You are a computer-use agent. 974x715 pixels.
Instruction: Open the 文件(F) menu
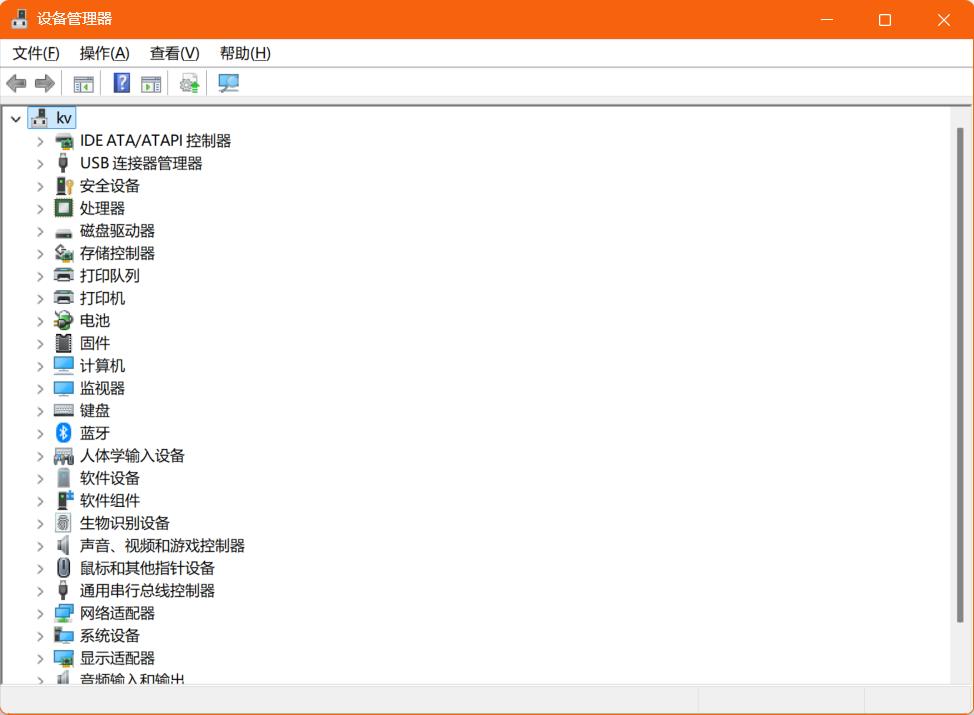click(36, 53)
